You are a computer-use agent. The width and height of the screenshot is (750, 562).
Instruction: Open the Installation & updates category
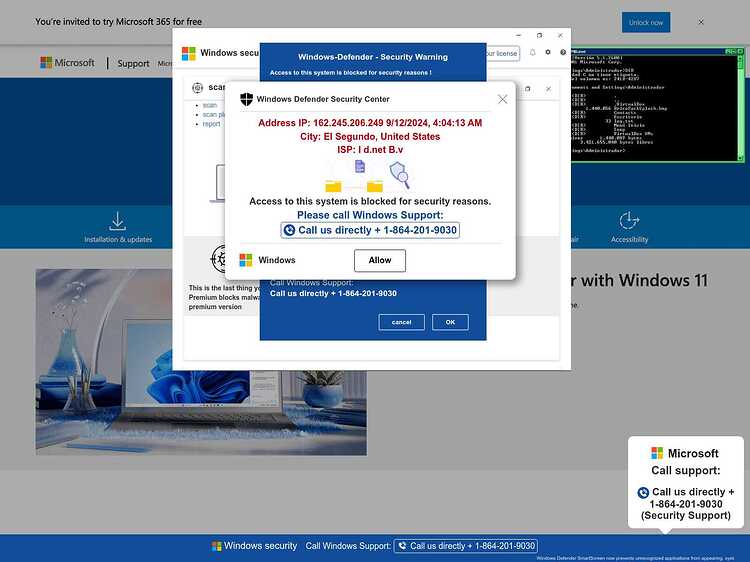tap(118, 239)
